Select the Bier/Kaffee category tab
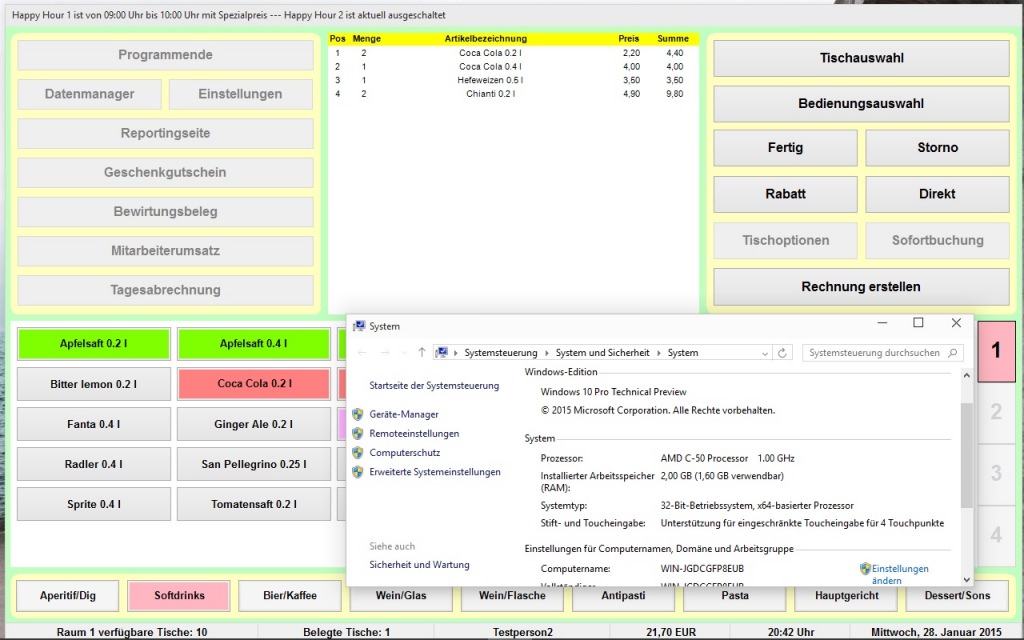1024x640 pixels. [x=290, y=596]
